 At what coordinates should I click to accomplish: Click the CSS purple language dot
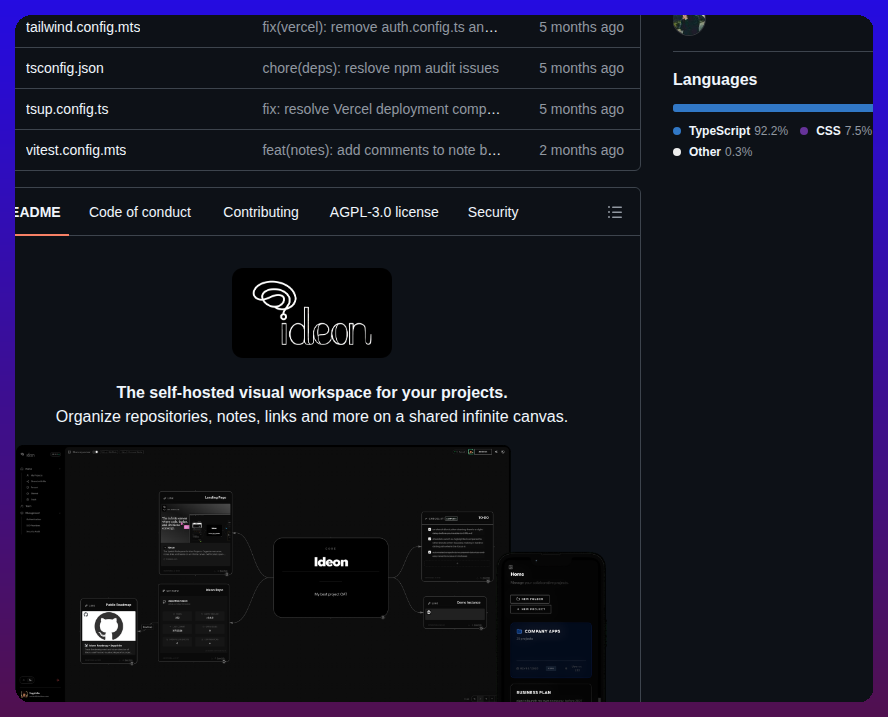(804, 131)
